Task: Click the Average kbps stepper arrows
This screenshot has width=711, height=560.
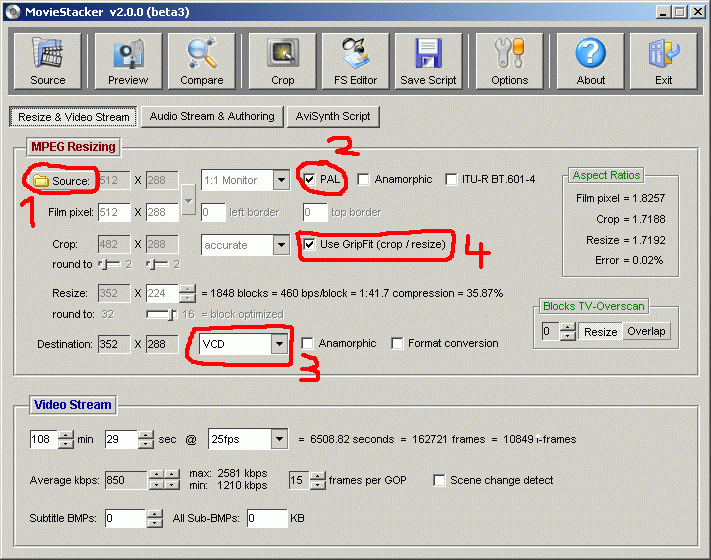Action: (x=164, y=480)
